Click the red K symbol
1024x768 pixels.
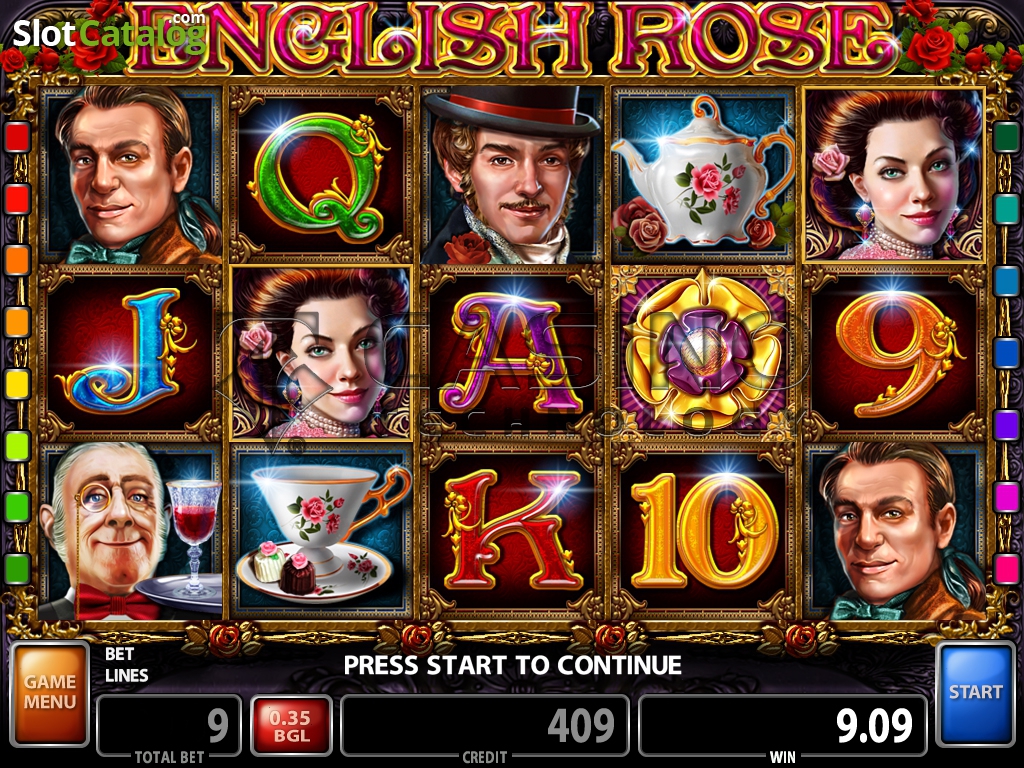(513, 532)
